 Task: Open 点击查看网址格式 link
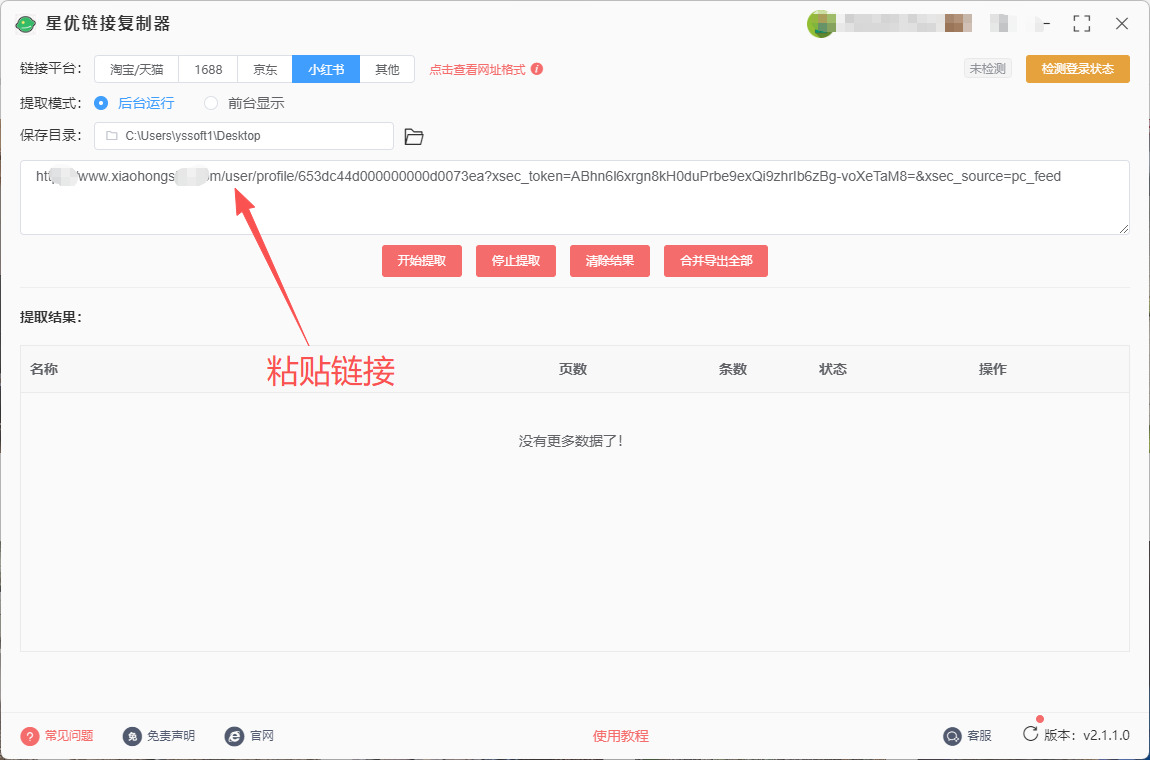(x=477, y=70)
